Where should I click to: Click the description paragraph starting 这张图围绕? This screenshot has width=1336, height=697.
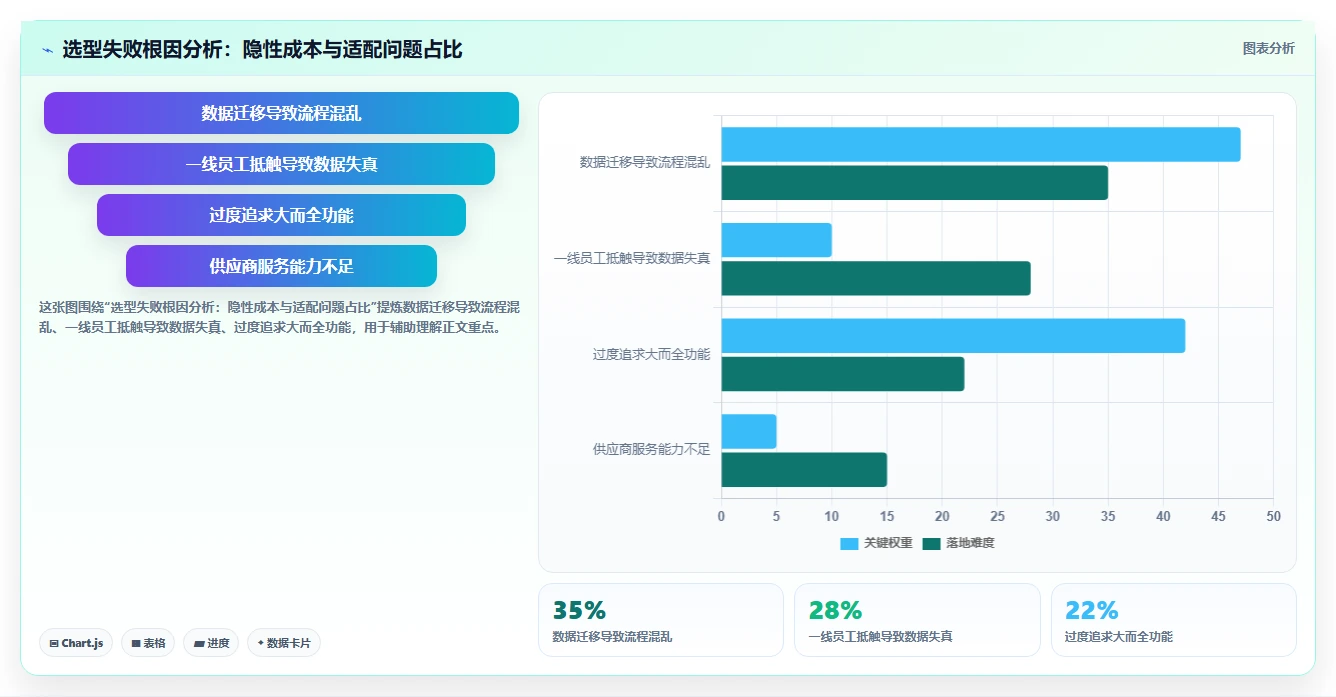pos(279,317)
